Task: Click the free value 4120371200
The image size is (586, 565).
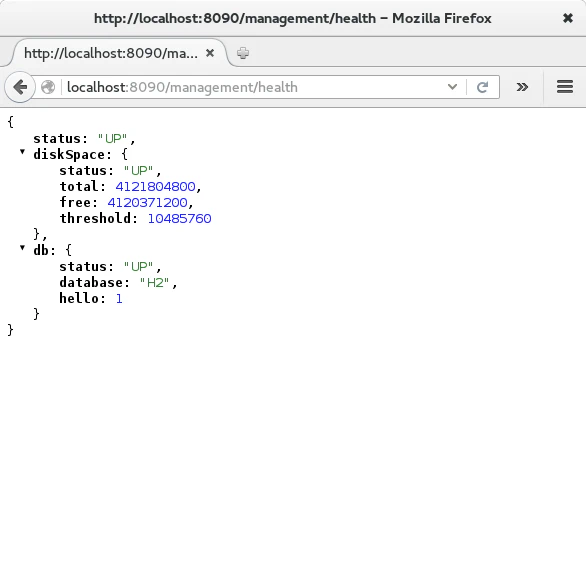Action: tap(147, 203)
